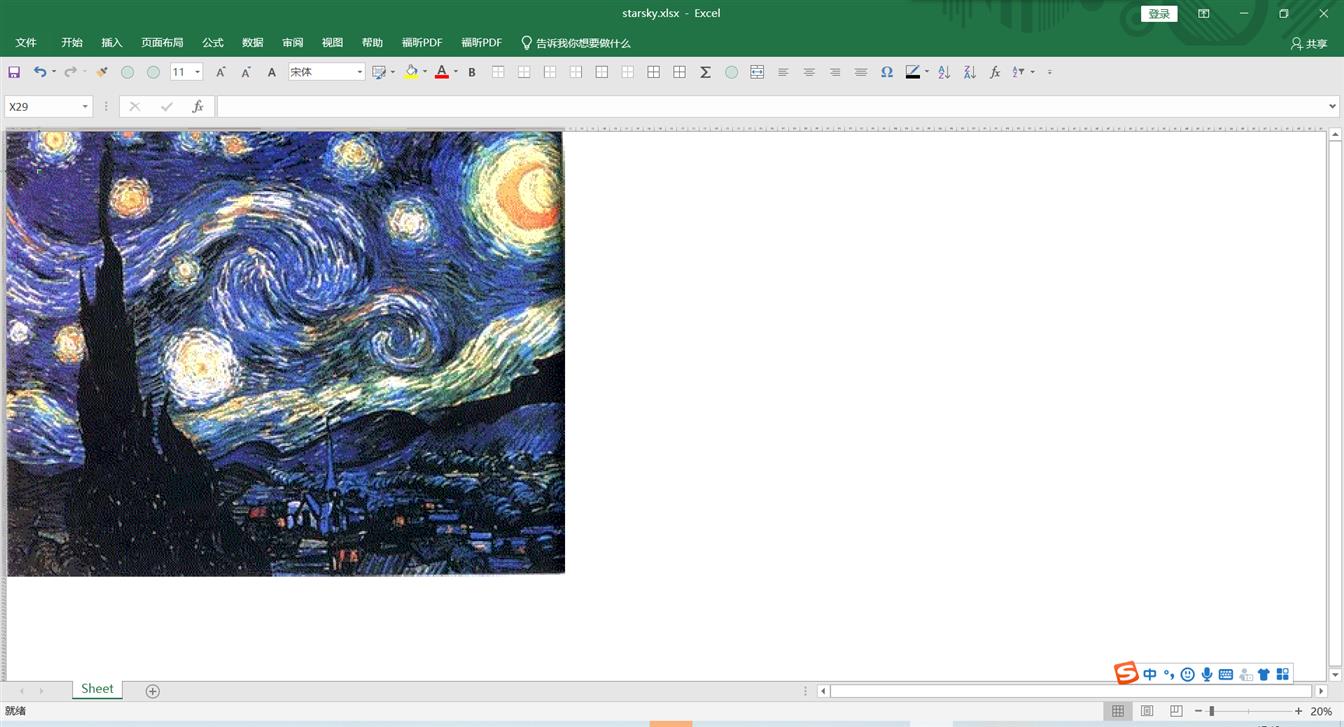Customize Quick Access Toolbar arrow
Image resolution: width=1344 pixels, height=727 pixels.
pyautogui.click(x=1049, y=72)
